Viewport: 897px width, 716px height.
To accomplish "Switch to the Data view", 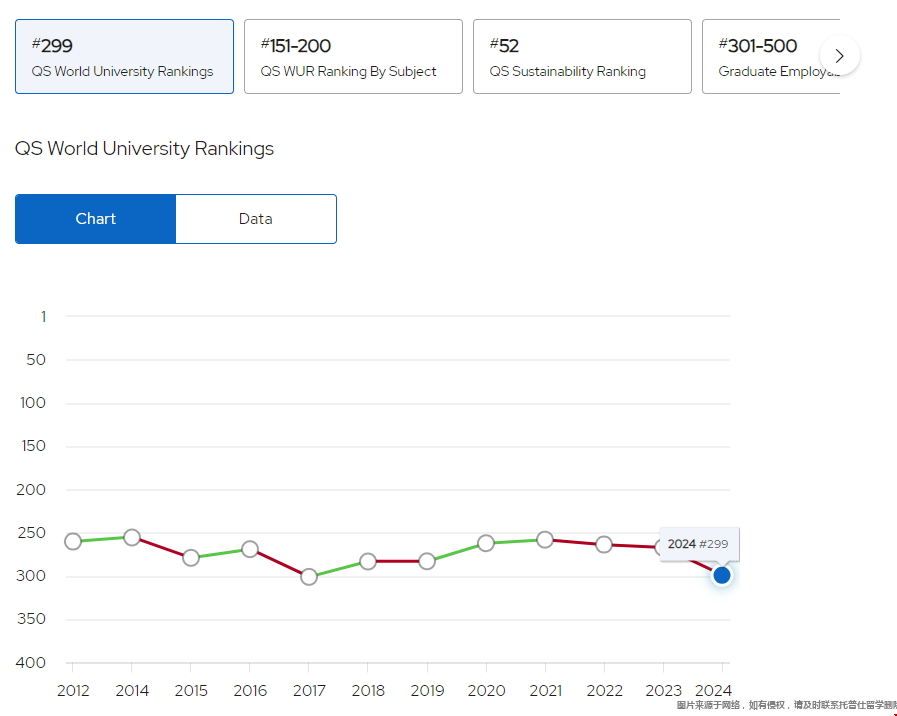I will click(256, 219).
